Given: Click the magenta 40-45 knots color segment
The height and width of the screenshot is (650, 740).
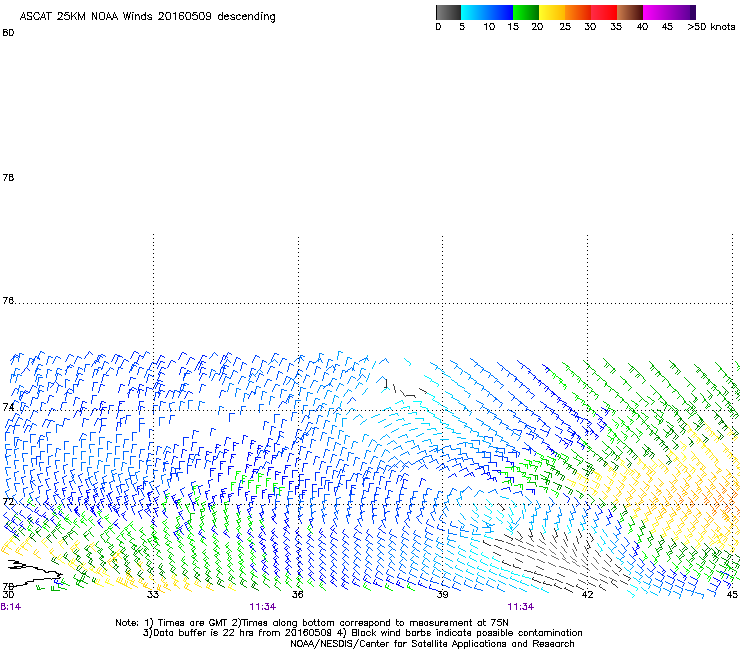Looking at the screenshot, I should [x=656, y=12].
